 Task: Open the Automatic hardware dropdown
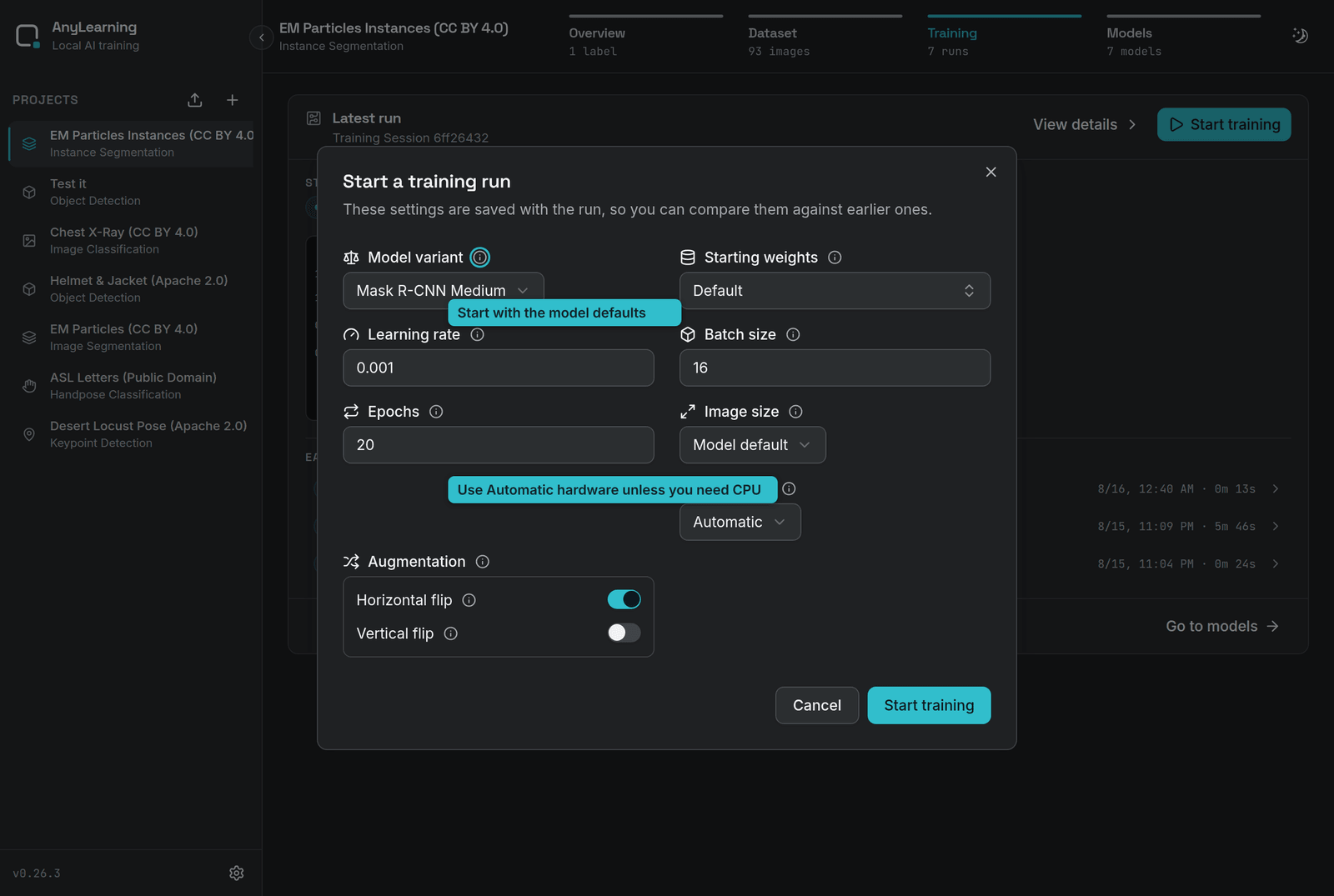coord(740,522)
